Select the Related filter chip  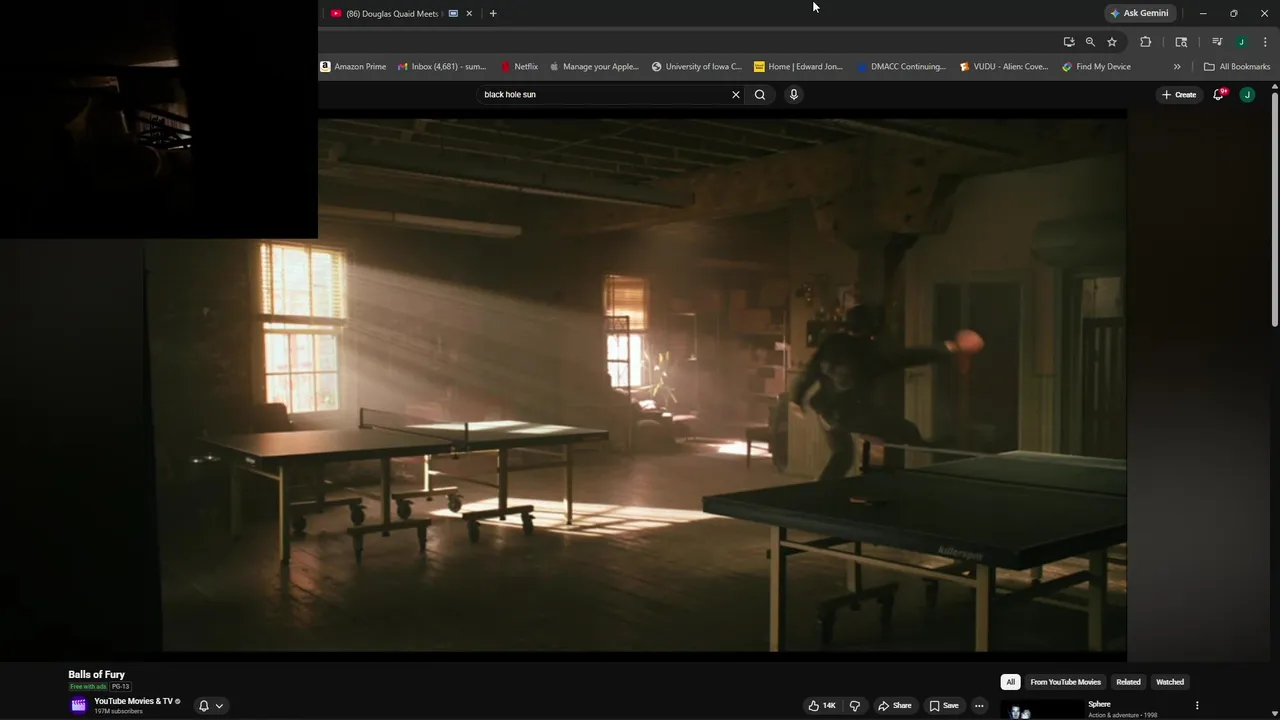click(1128, 682)
